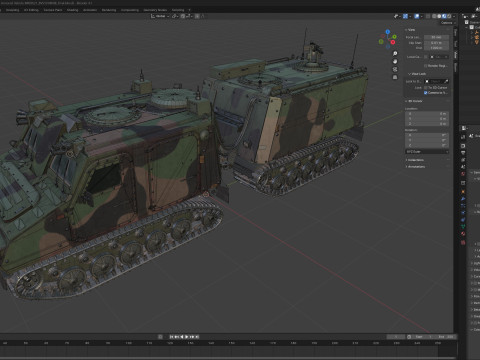The height and width of the screenshot is (360, 480).
Task: Switch to the Animation workspace tab
Action: pyautogui.click(x=90, y=10)
